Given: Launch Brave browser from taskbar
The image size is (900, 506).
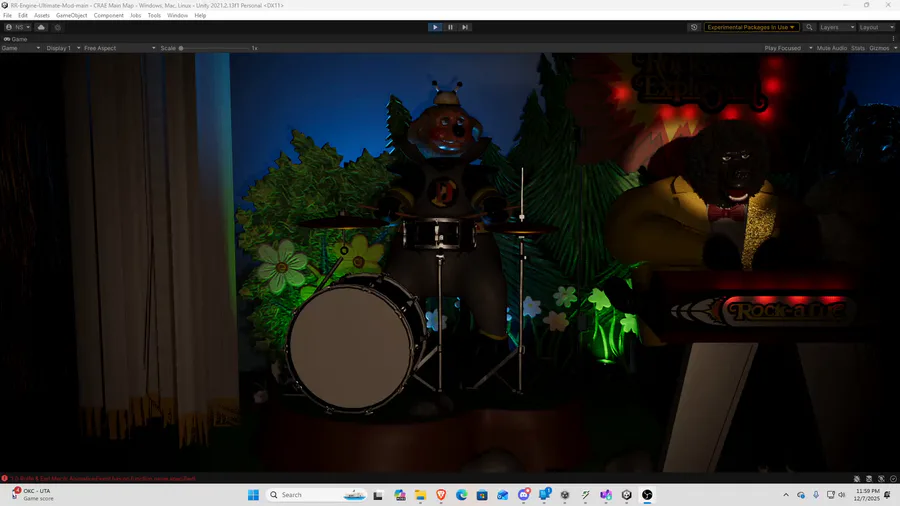Looking at the screenshot, I should click(x=441, y=495).
